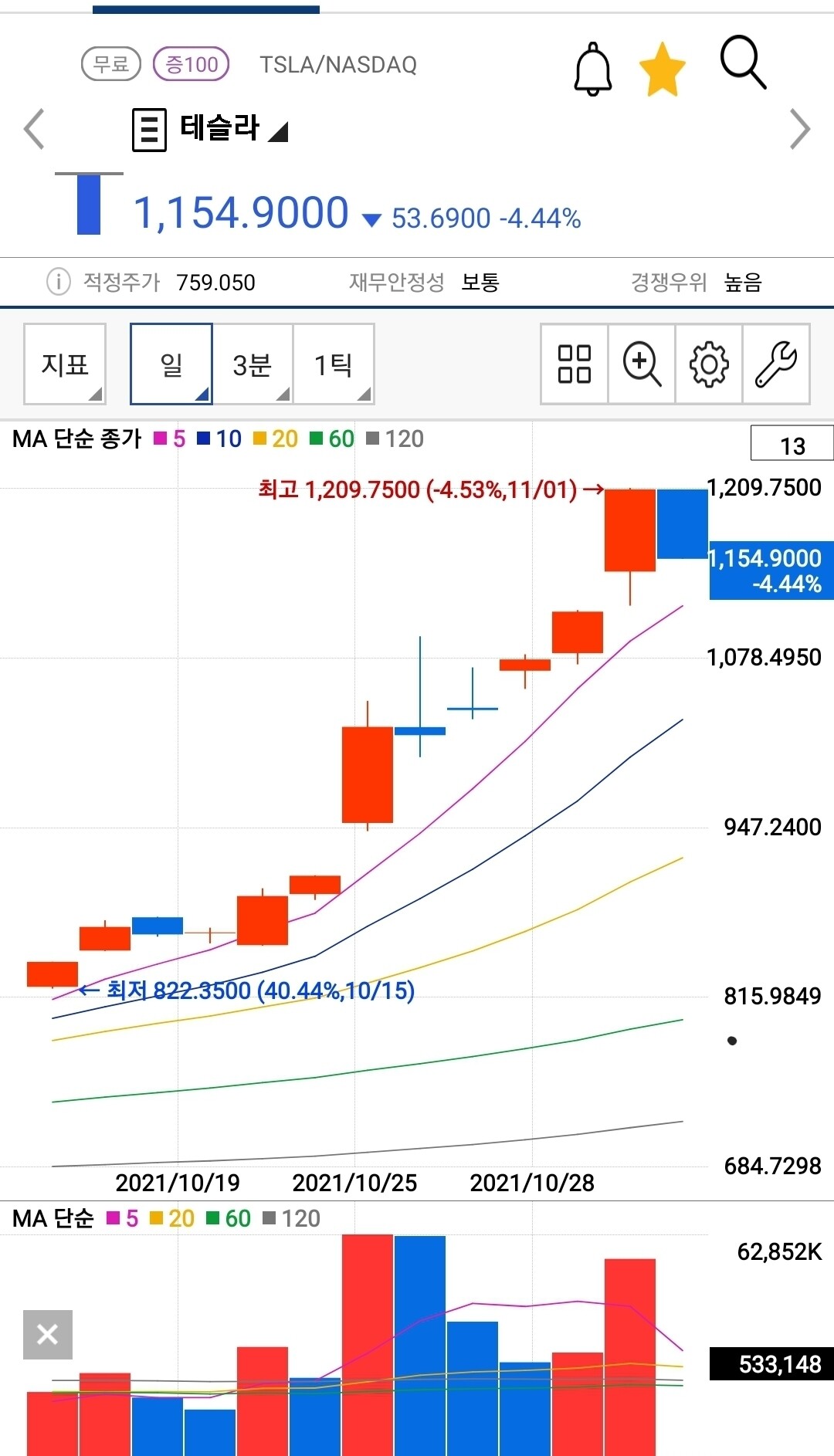Toggle the yellow favorite star
Viewport: 834px width, 1456px height.
pos(662,69)
